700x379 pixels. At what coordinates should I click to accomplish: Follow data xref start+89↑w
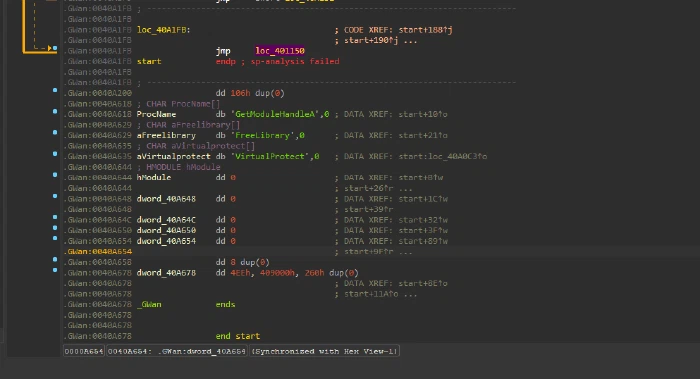pyautogui.click(x=423, y=241)
